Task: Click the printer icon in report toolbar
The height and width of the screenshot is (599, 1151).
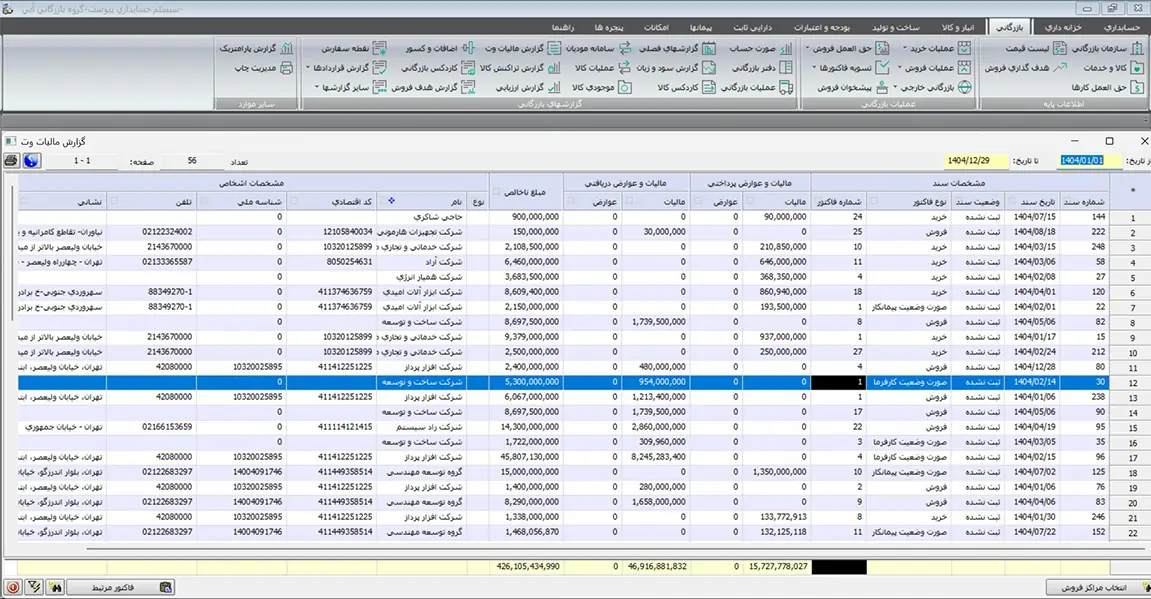Action: pos(11,161)
